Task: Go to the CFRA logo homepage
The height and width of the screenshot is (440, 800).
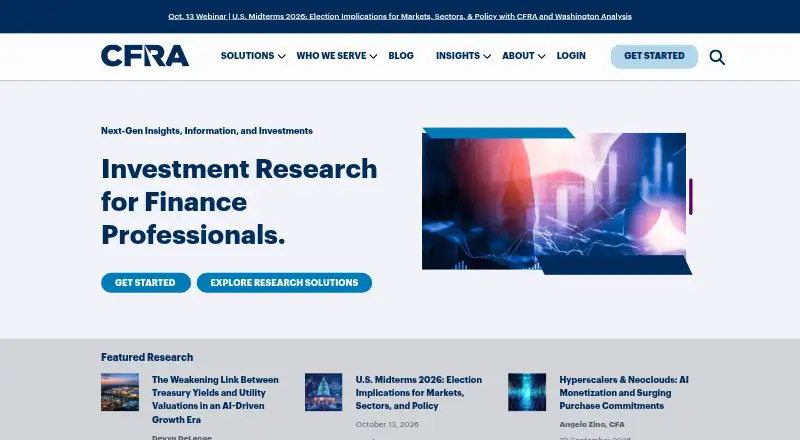Action: point(145,56)
